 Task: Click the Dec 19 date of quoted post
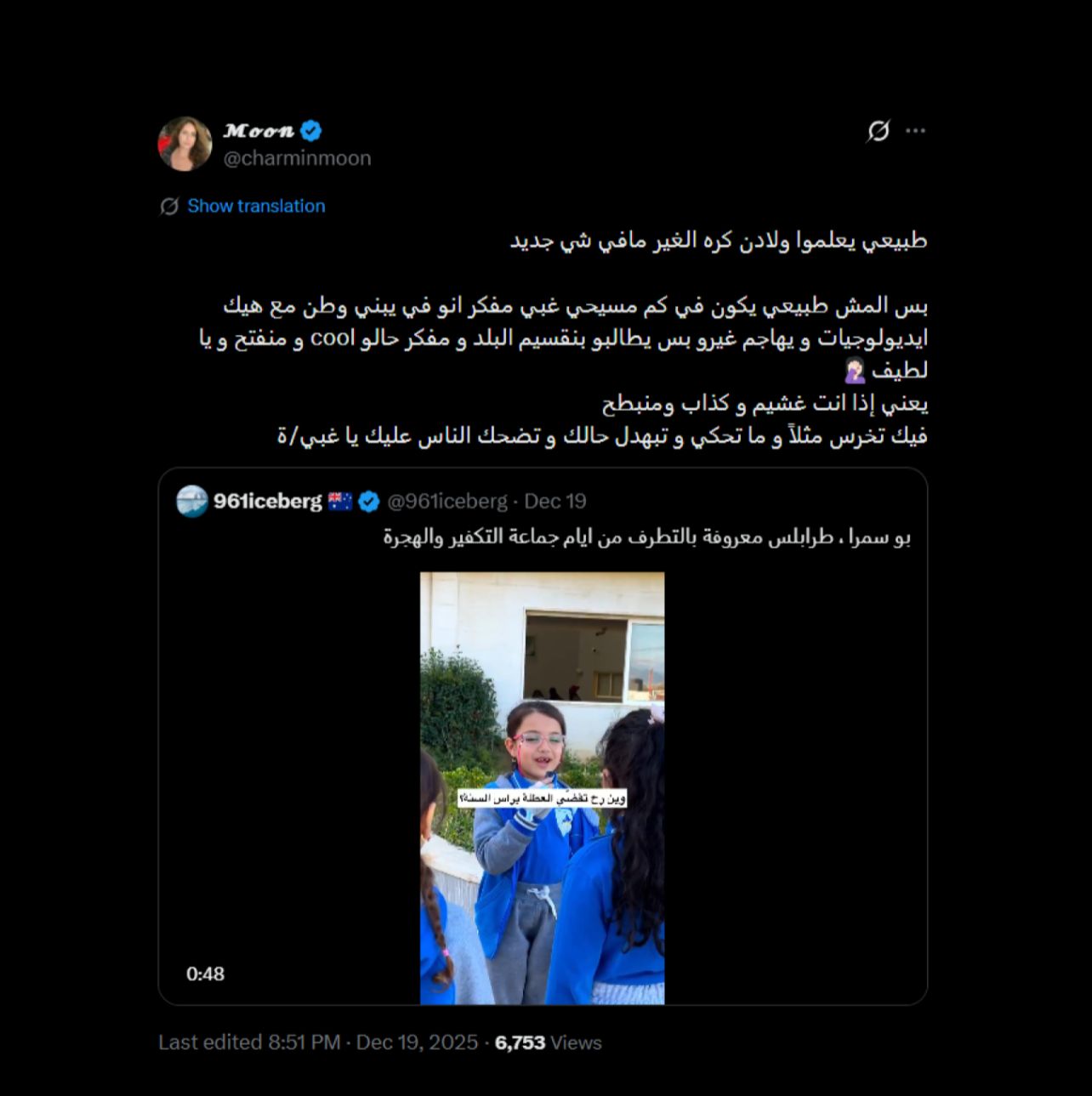click(x=555, y=502)
